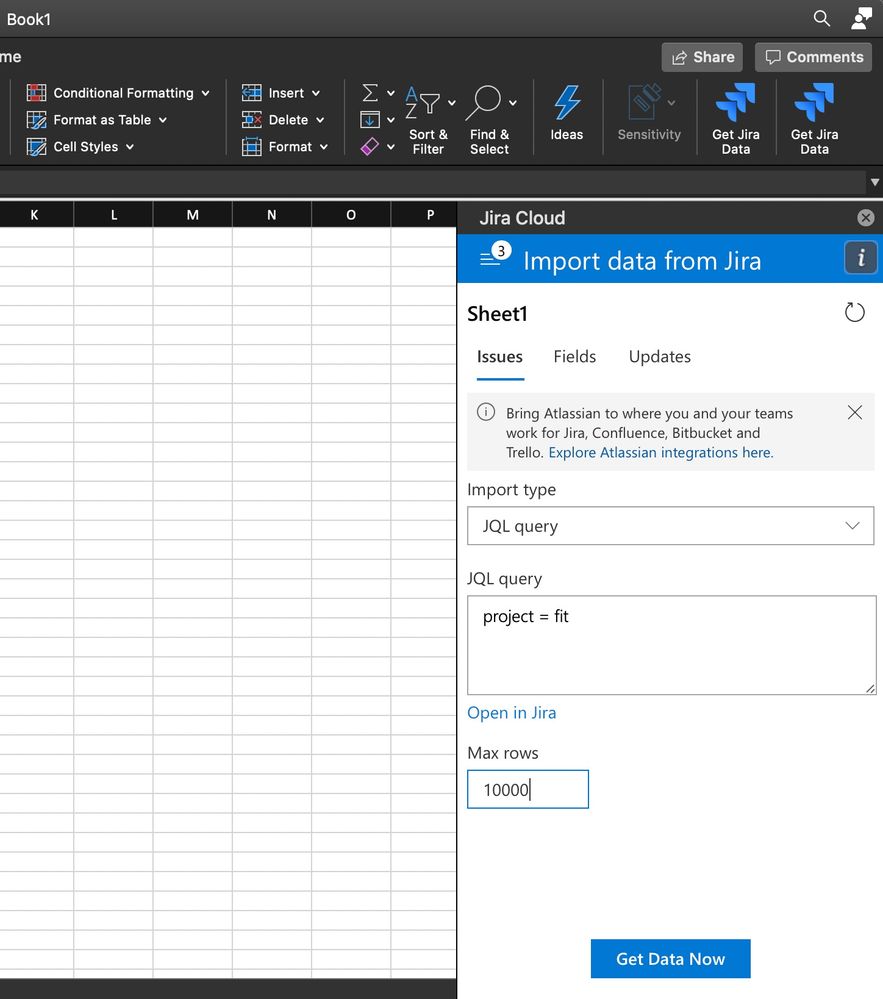Open Format as Table dropdown
This screenshot has width=883, height=999.
[x=96, y=120]
